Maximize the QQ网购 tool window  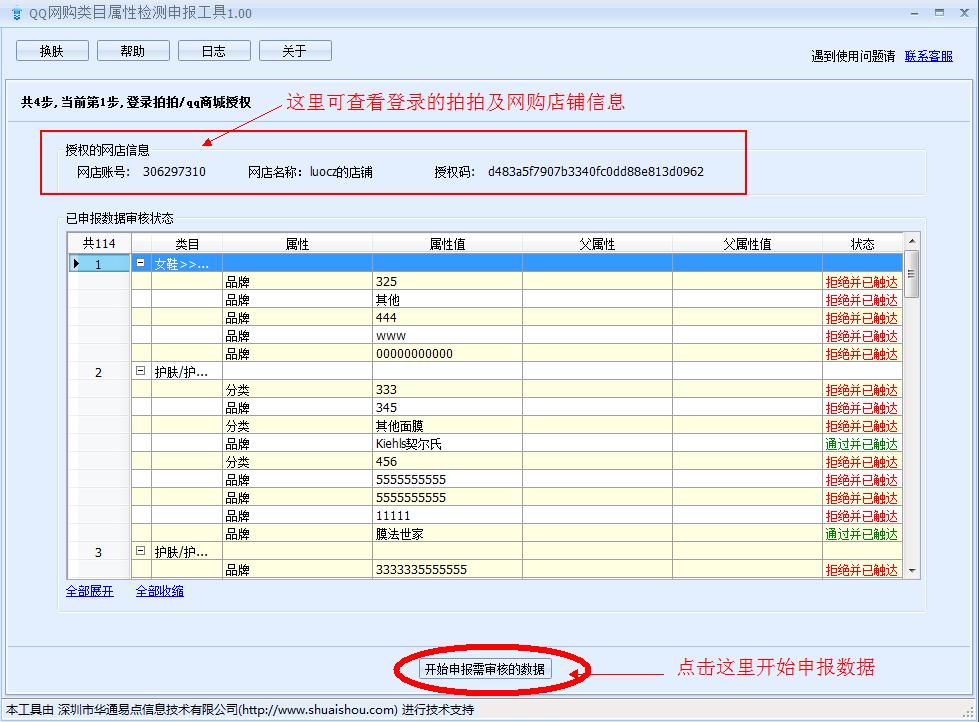click(939, 12)
